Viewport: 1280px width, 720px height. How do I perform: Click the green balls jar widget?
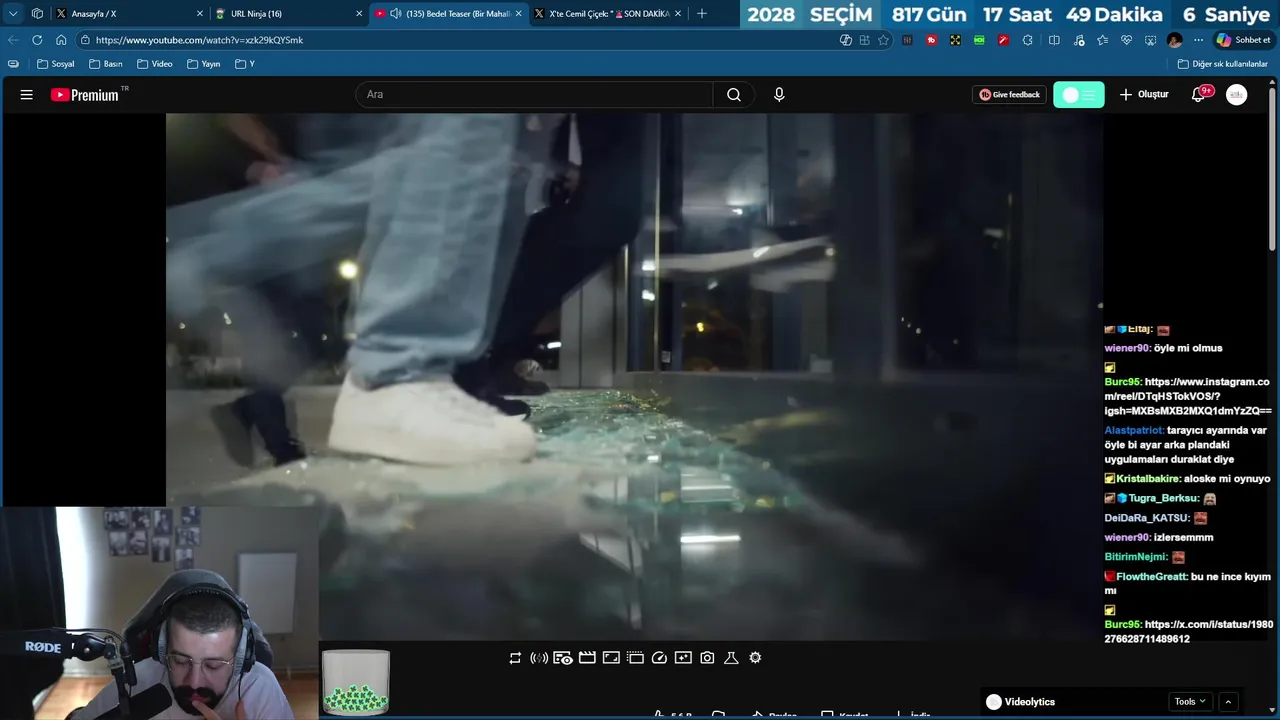pyautogui.click(x=356, y=682)
